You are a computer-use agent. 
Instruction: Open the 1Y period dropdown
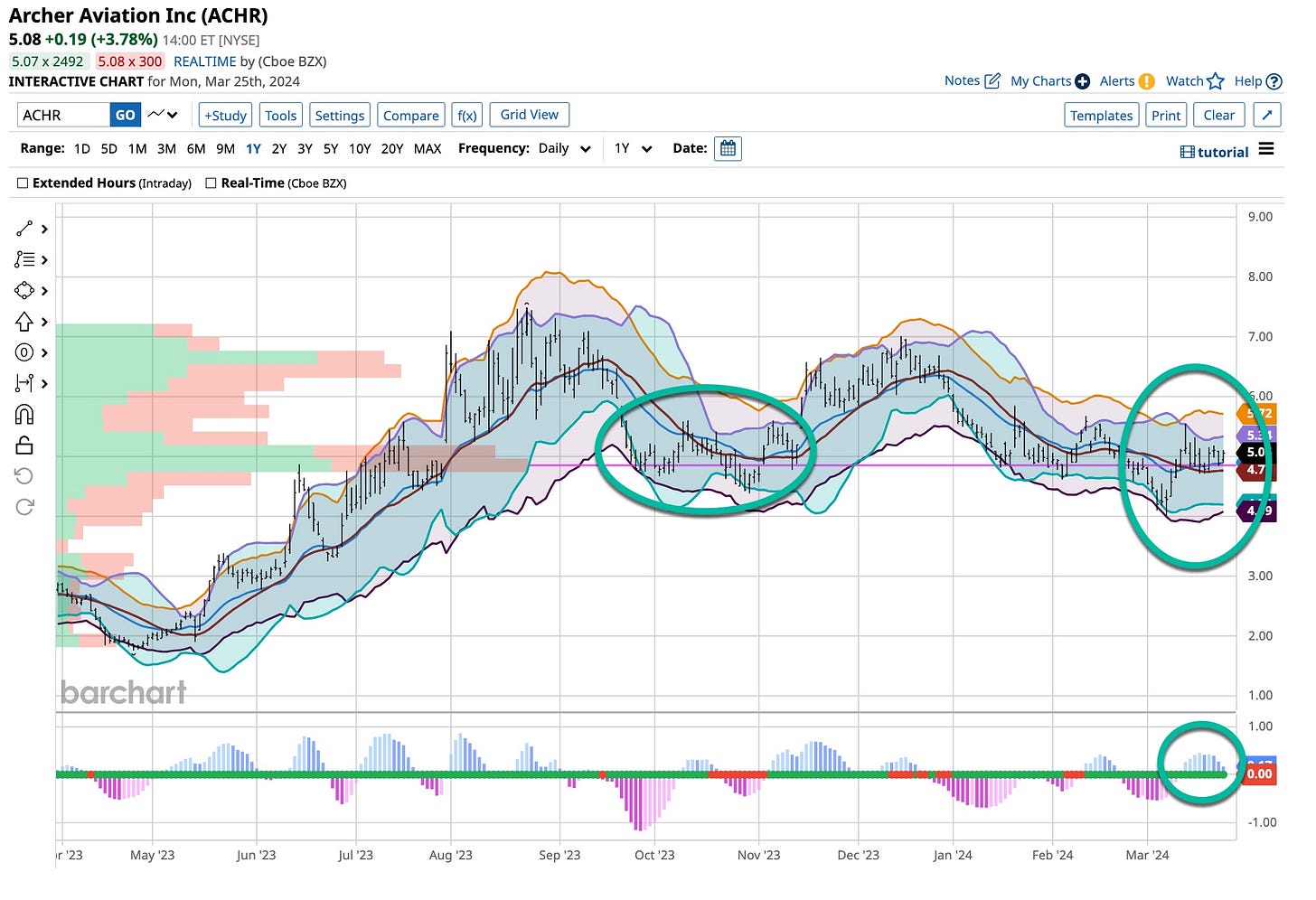[x=634, y=148]
